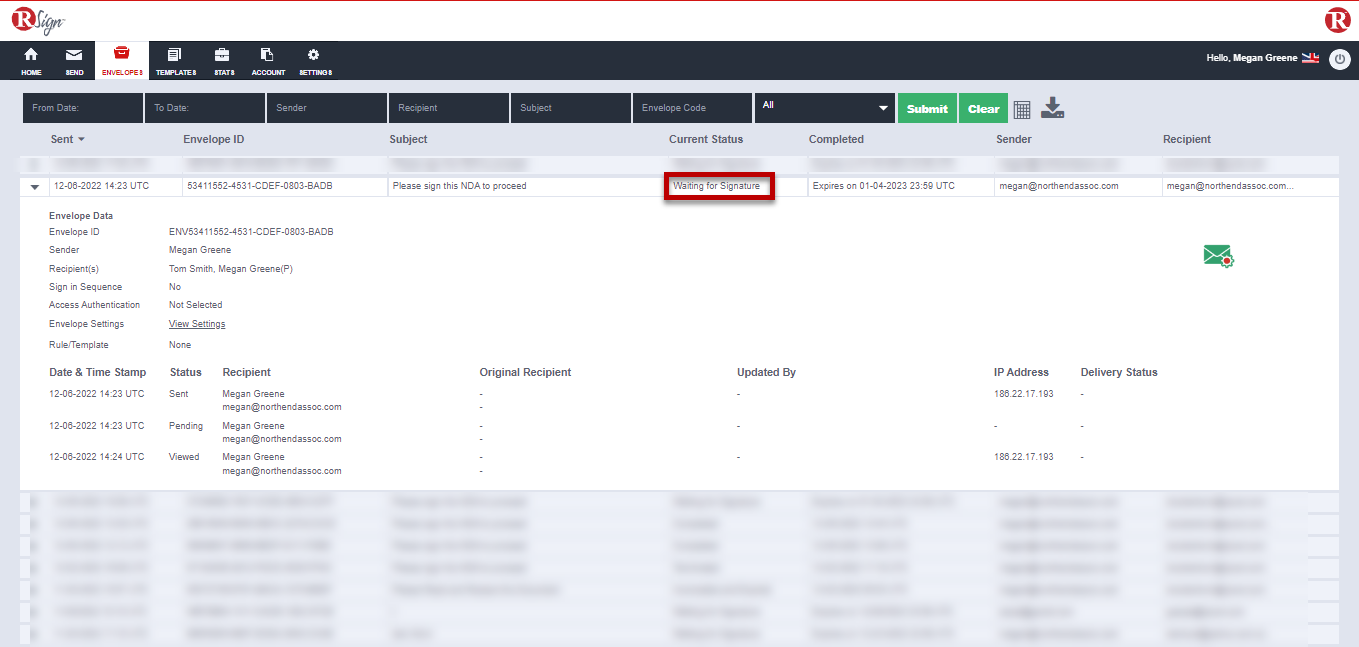This screenshot has width=1359, height=647.
Task: Click the Current Status column header
Action: [x=706, y=139]
